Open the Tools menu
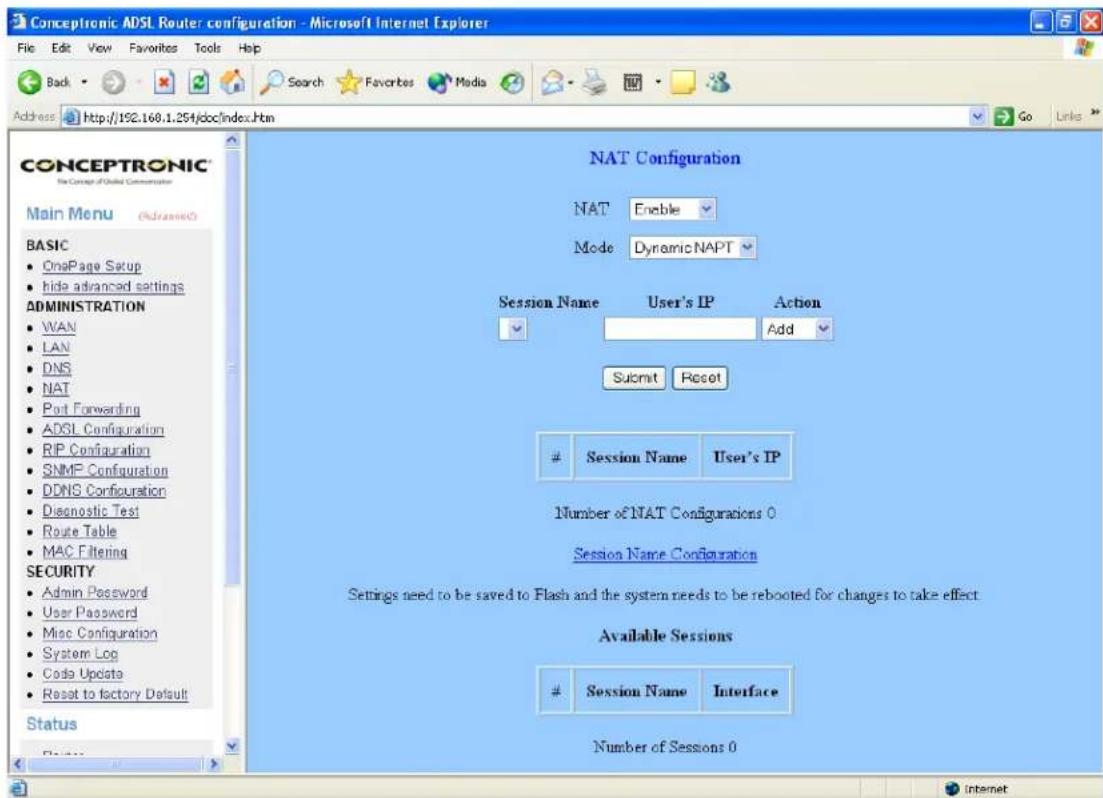 (x=207, y=48)
